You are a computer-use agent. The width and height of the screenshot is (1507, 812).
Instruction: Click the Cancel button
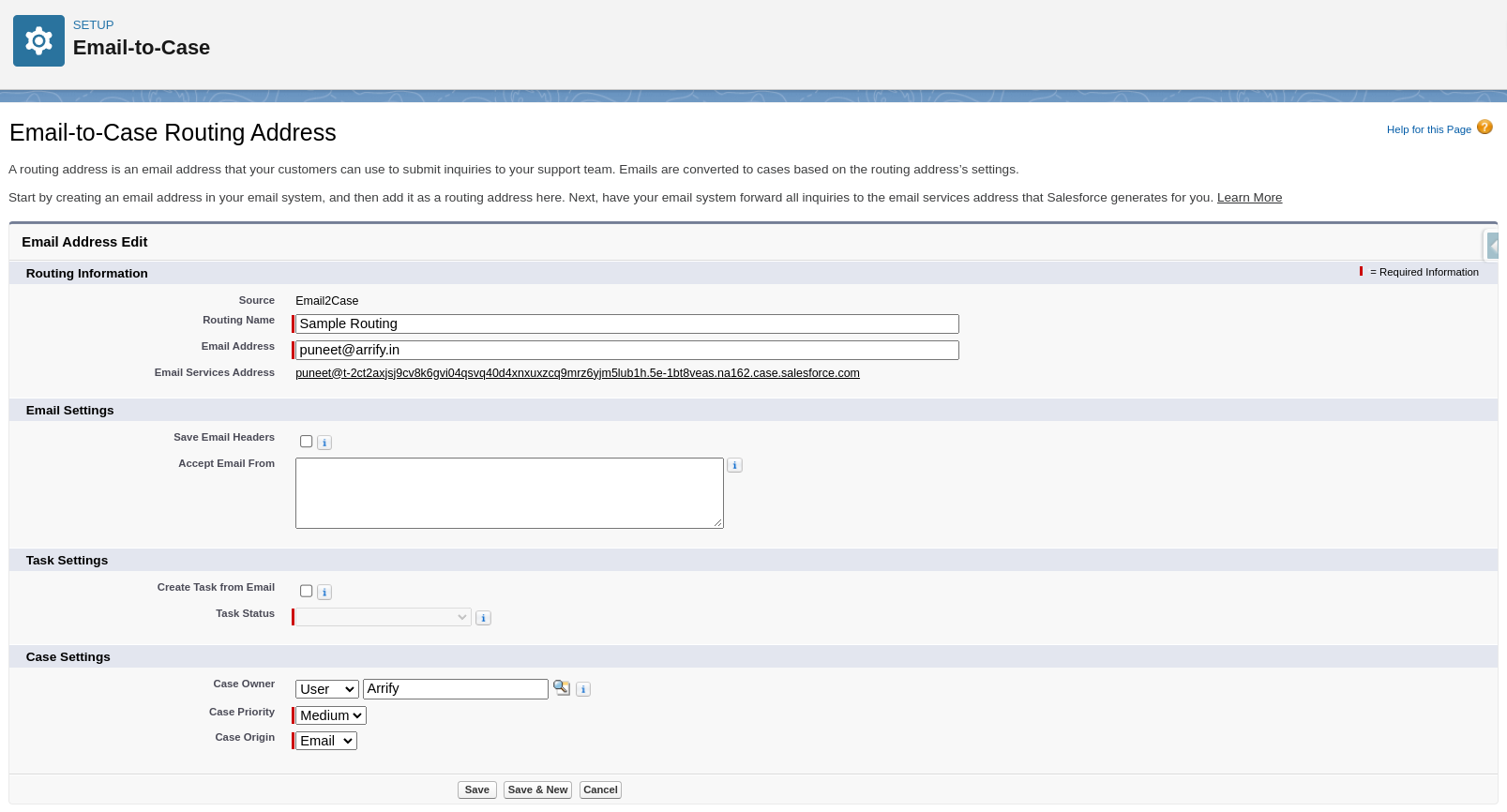point(600,789)
